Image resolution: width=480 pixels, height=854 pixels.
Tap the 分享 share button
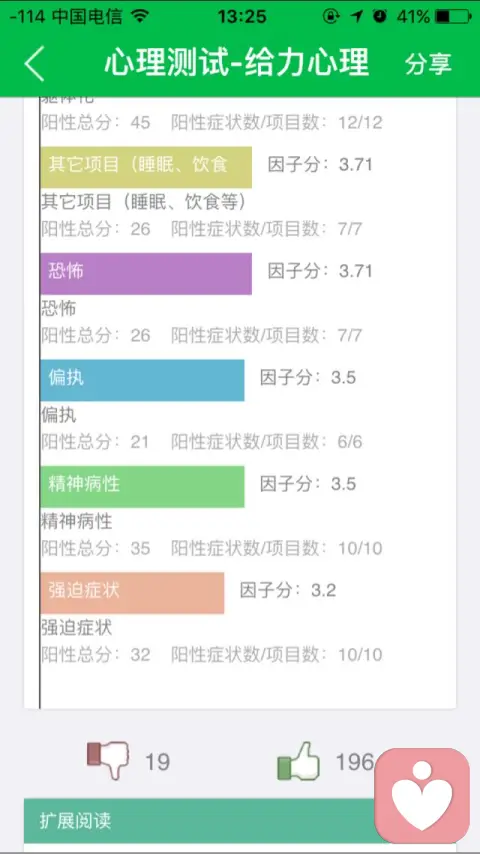tap(428, 63)
